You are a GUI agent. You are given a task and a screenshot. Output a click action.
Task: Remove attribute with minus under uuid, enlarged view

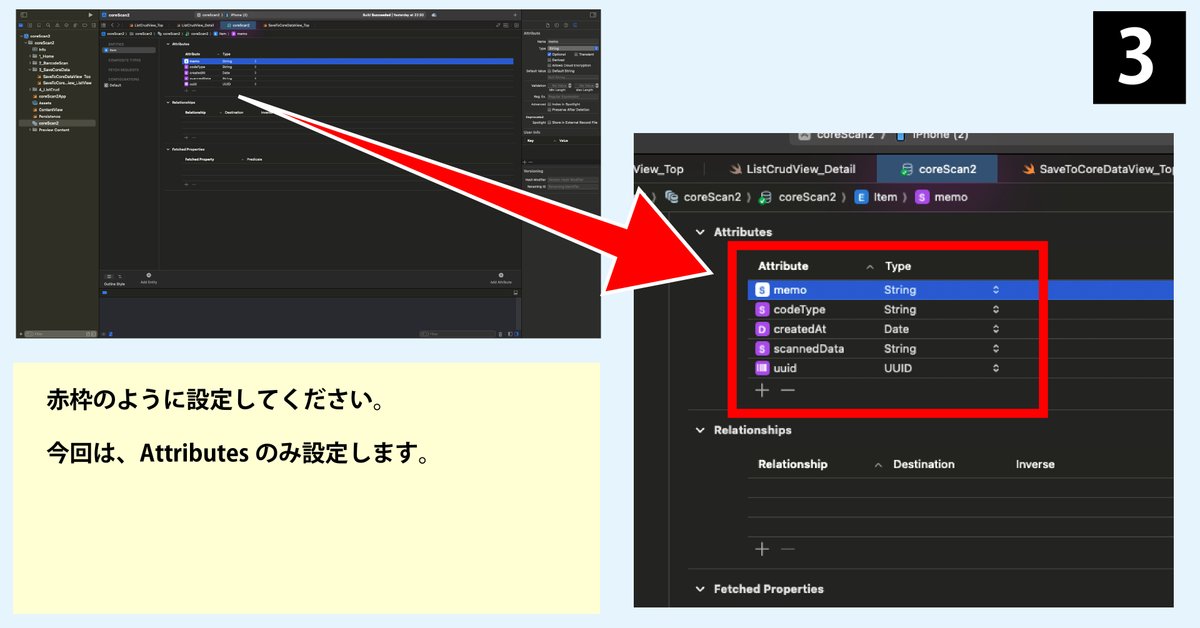[787, 390]
